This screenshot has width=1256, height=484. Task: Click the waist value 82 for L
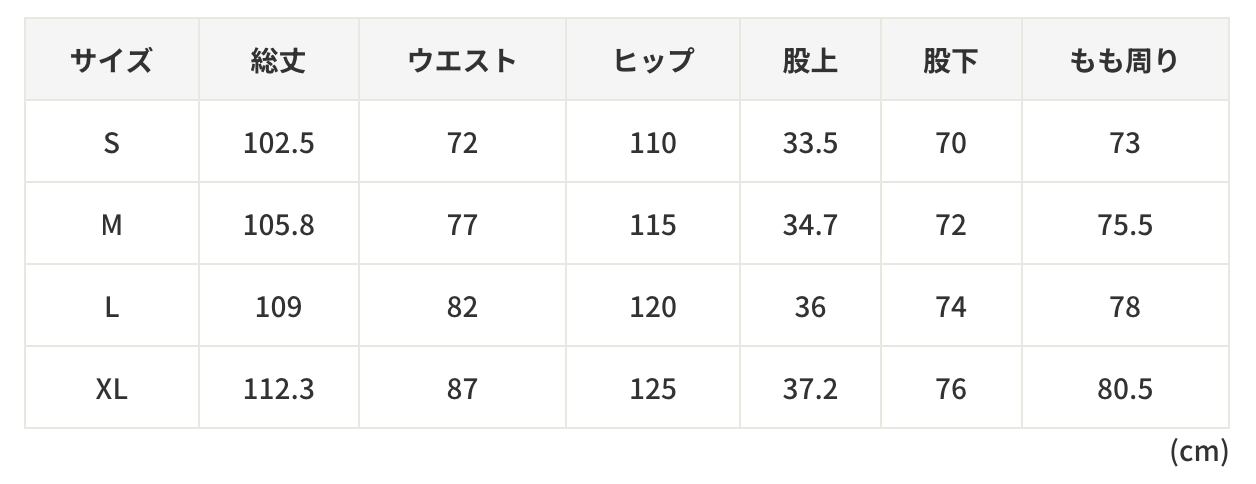[x=462, y=307]
